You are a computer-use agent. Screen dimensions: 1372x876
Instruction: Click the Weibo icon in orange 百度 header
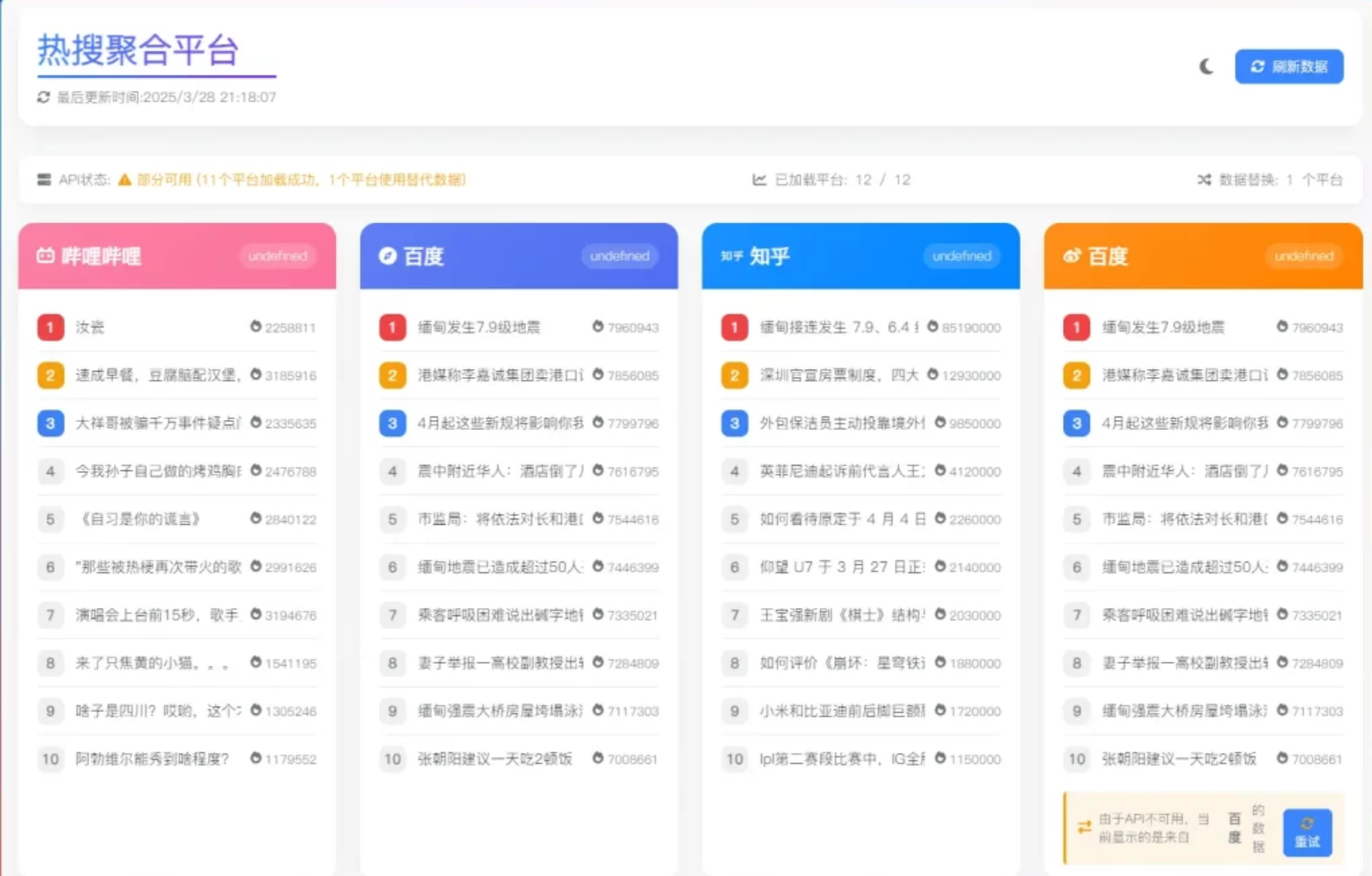coord(1072,255)
